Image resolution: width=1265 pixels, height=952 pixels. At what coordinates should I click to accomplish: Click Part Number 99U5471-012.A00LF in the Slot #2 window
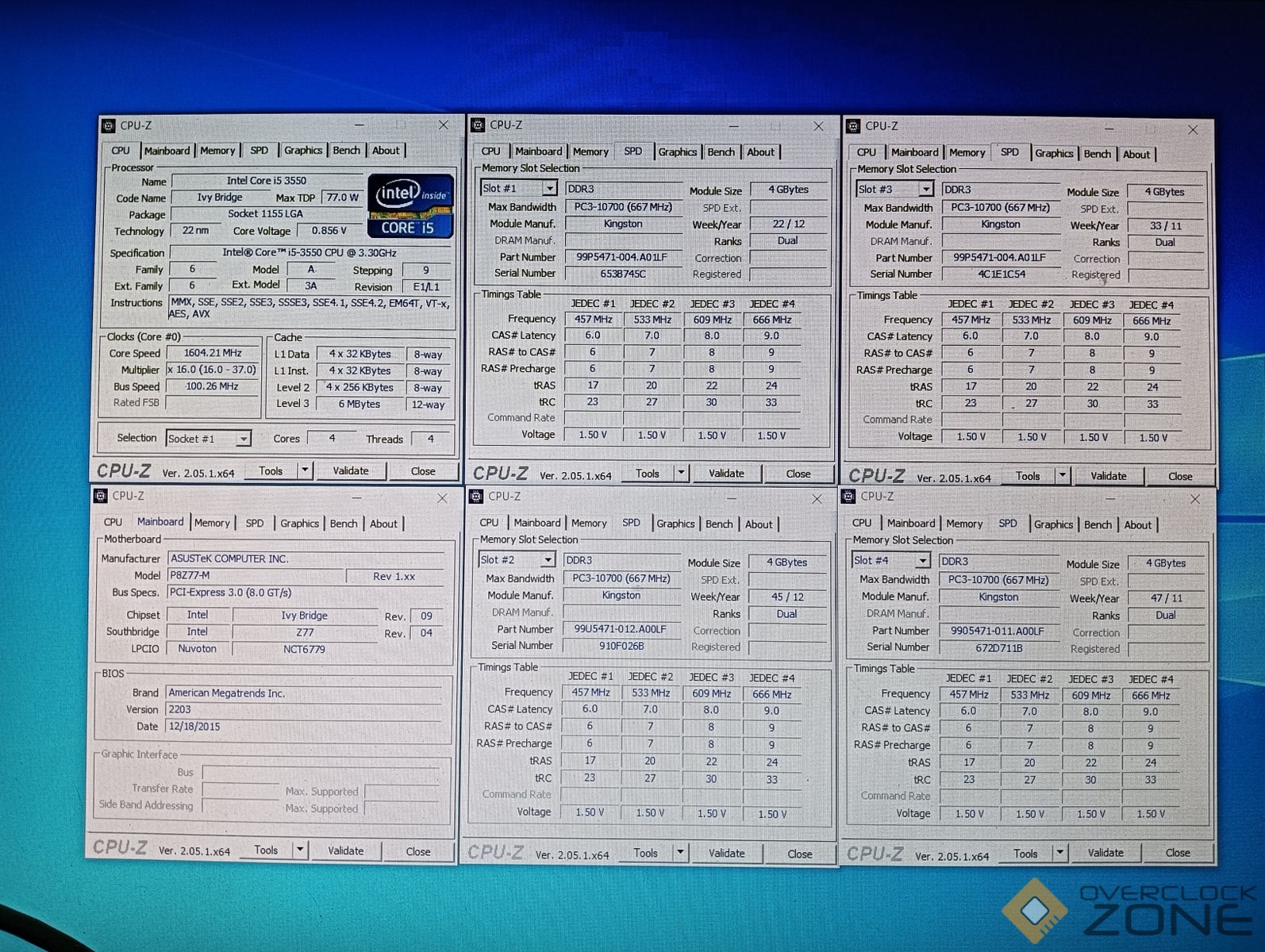tap(621, 629)
